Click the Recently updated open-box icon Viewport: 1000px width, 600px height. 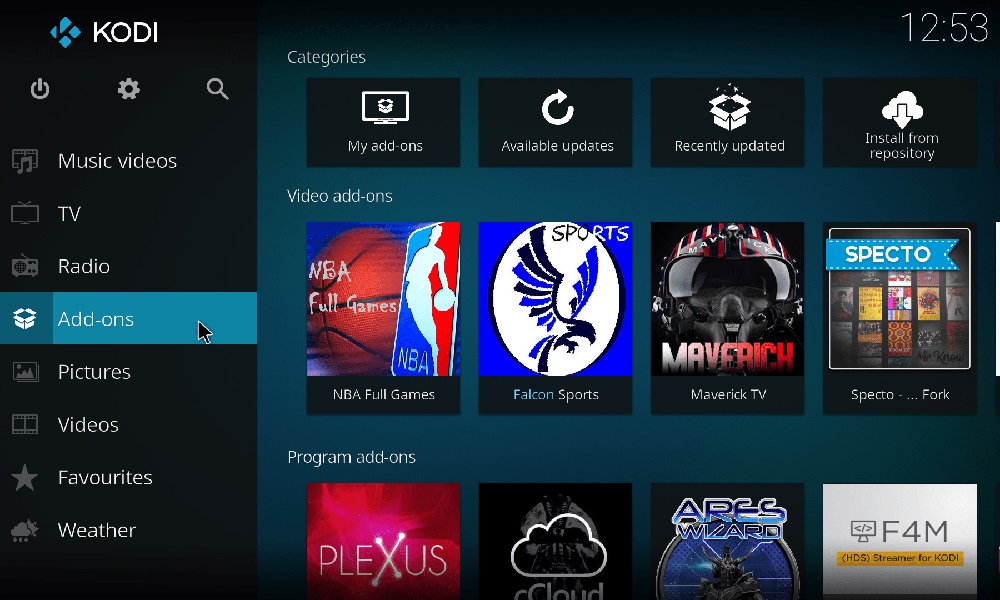point(730,108)
